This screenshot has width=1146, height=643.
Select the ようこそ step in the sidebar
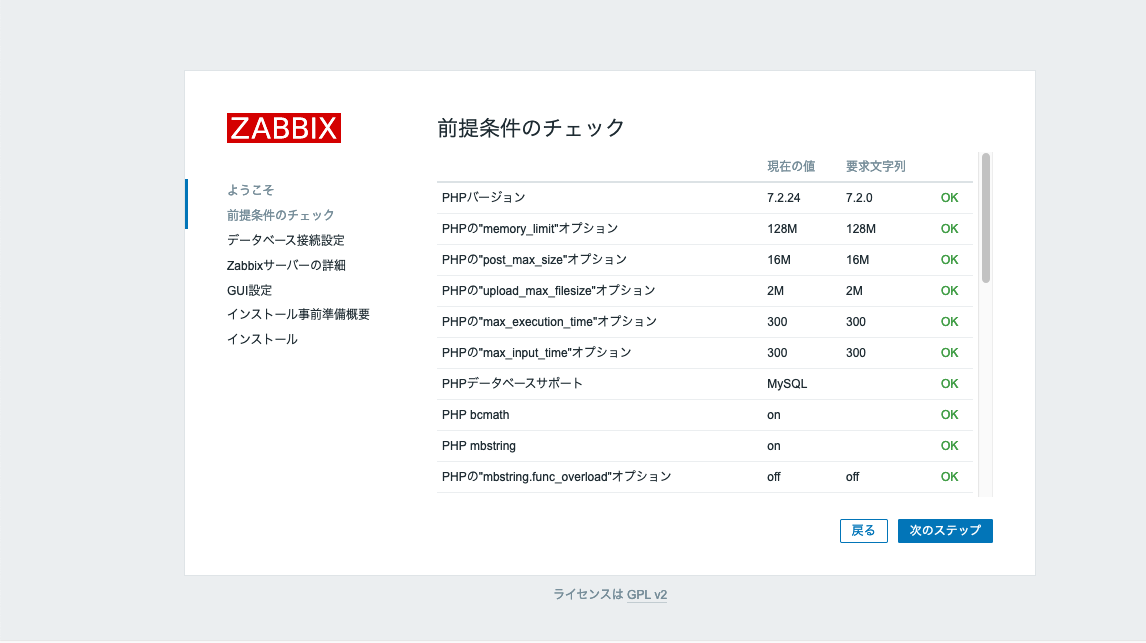[249, 190]
